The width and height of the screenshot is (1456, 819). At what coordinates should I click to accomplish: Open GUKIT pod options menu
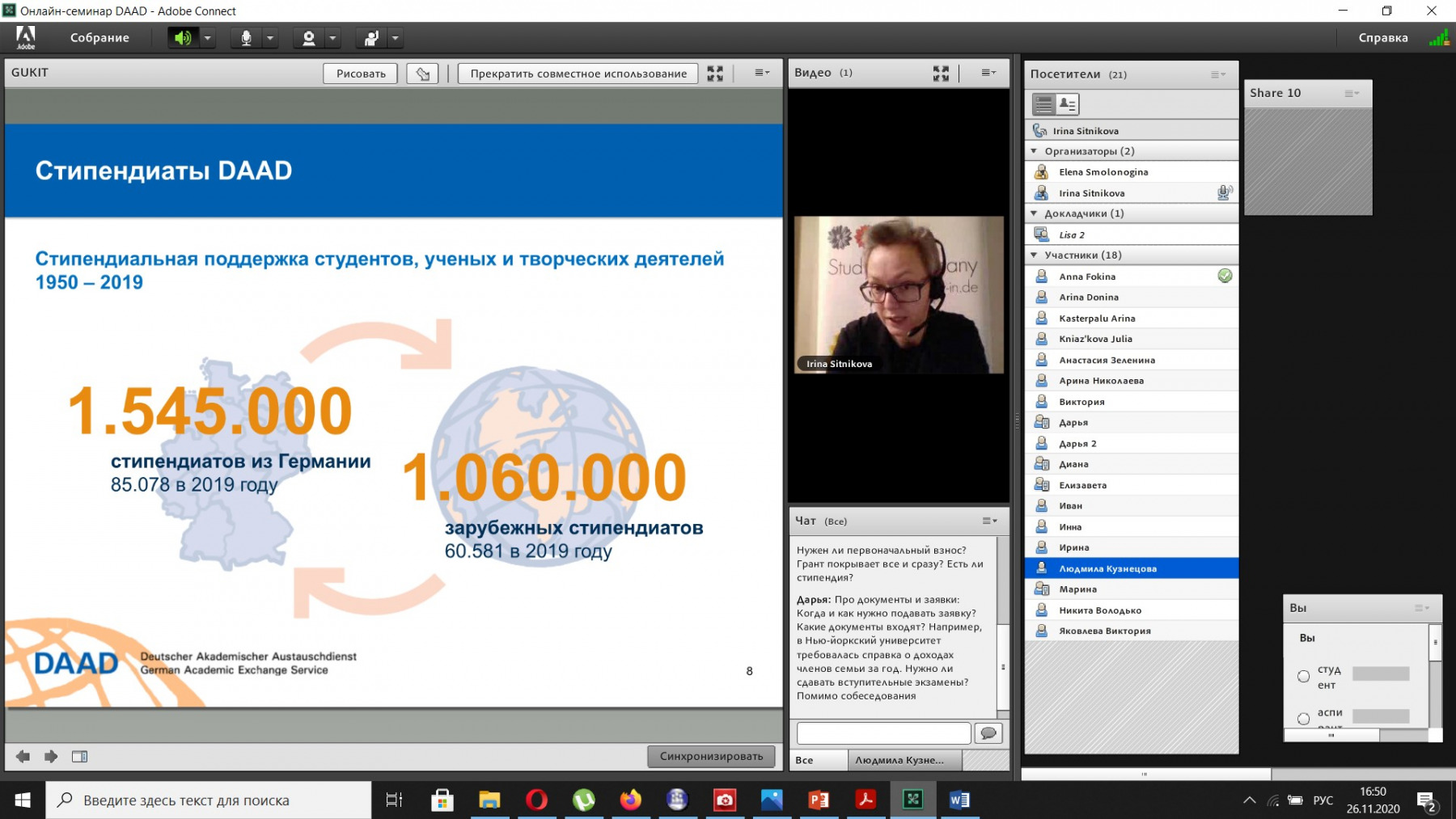[762, 73]
